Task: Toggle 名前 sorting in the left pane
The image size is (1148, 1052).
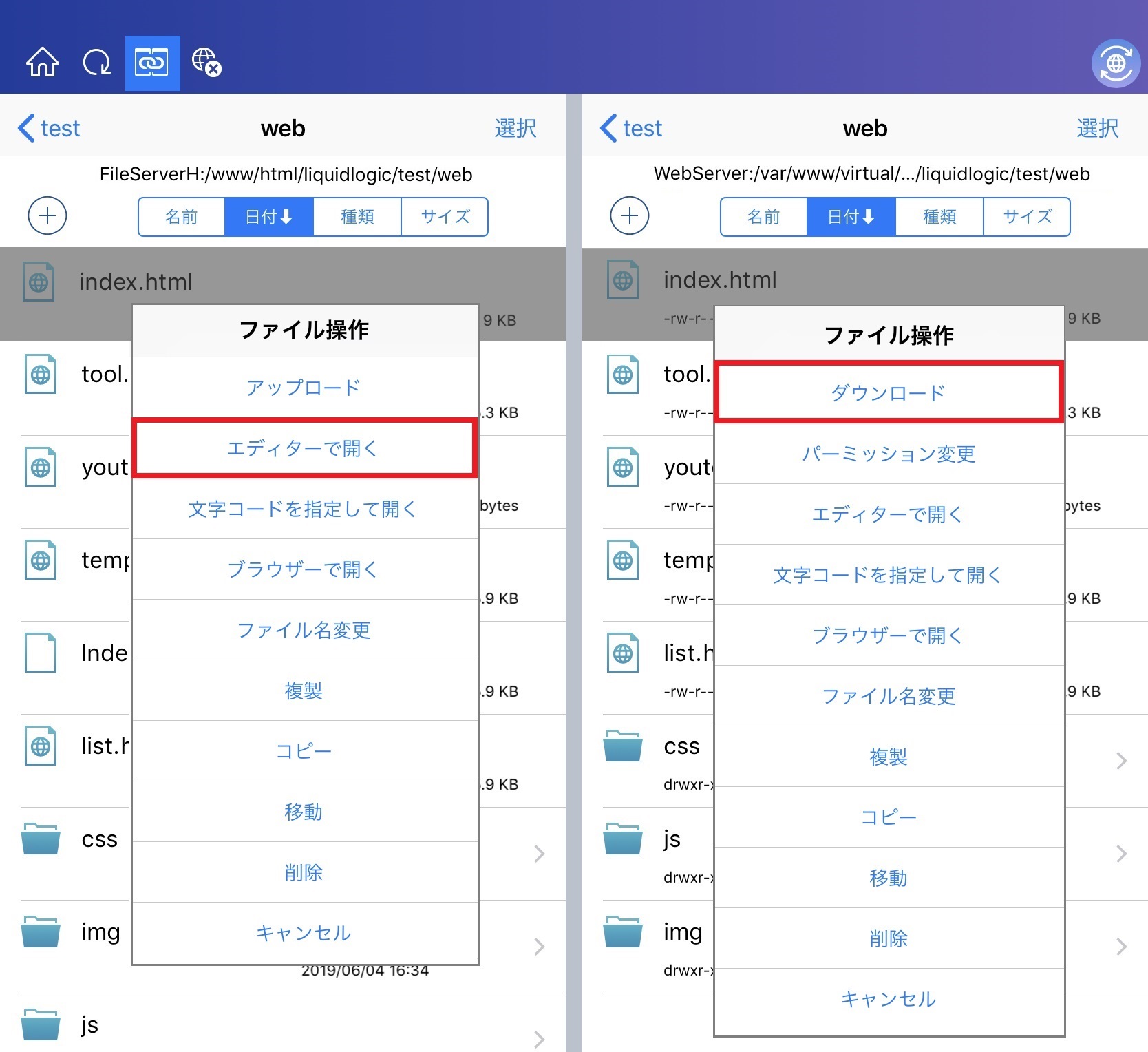Action: click(x=181, y=217)
